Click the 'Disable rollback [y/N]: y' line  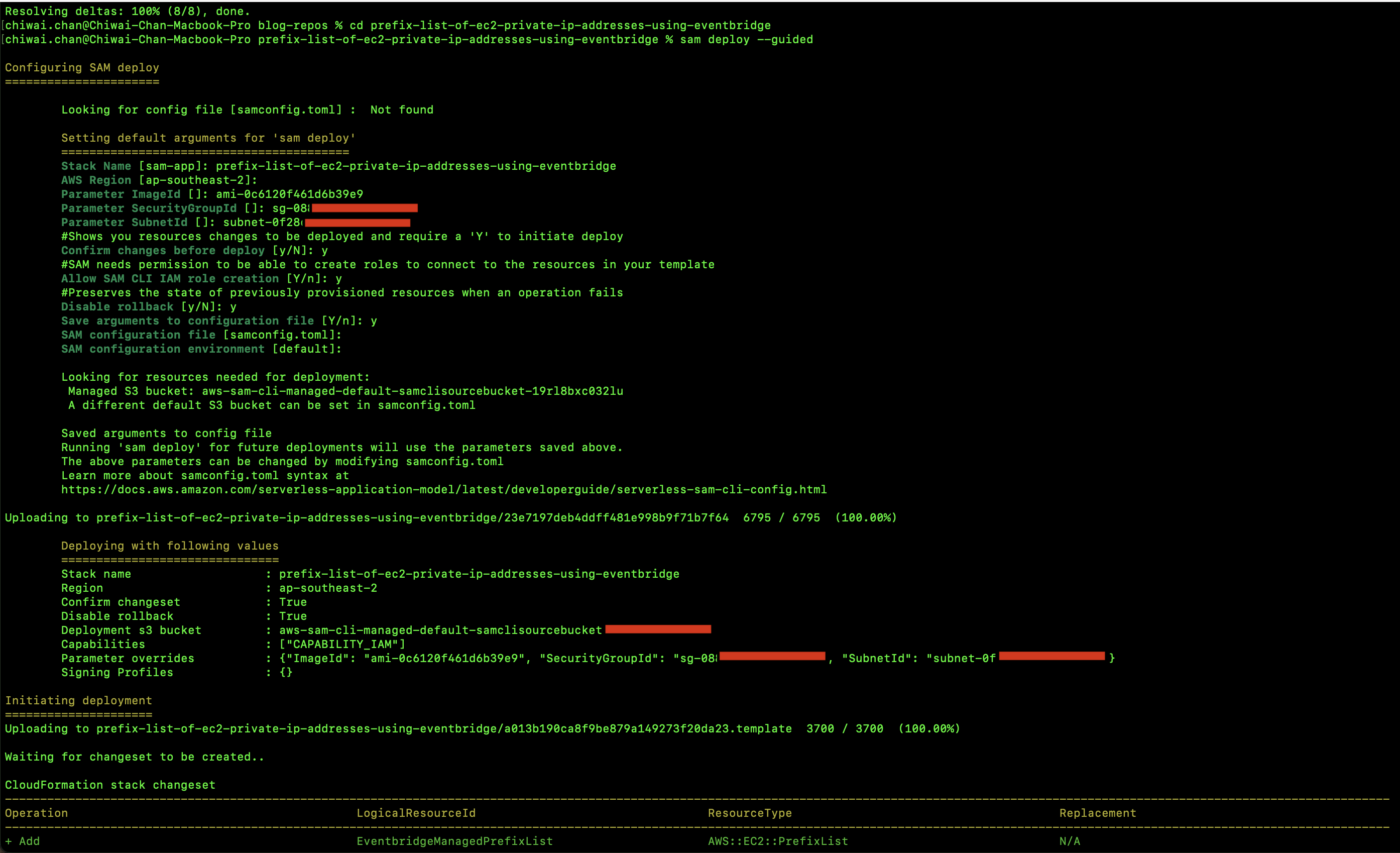point(149,307)
